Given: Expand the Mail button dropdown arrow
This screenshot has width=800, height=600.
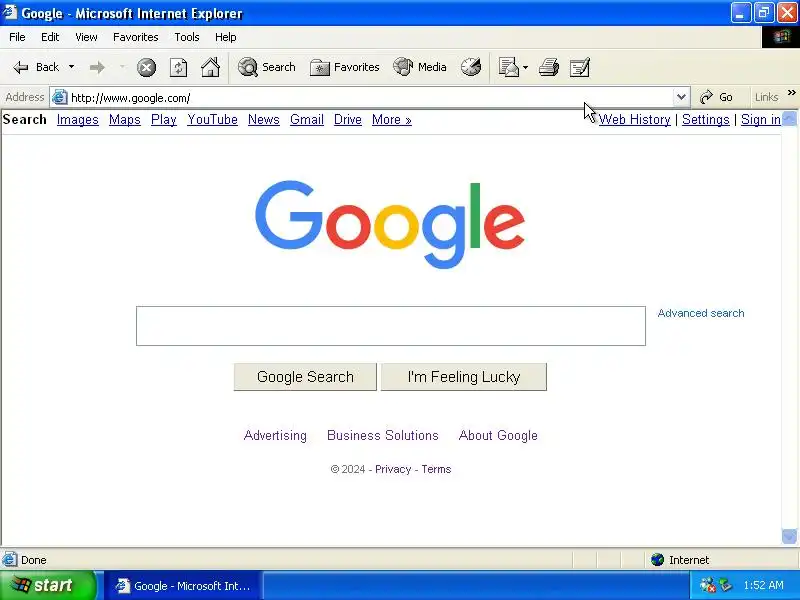Looking at the screenshot, I should tap(526, 67).
